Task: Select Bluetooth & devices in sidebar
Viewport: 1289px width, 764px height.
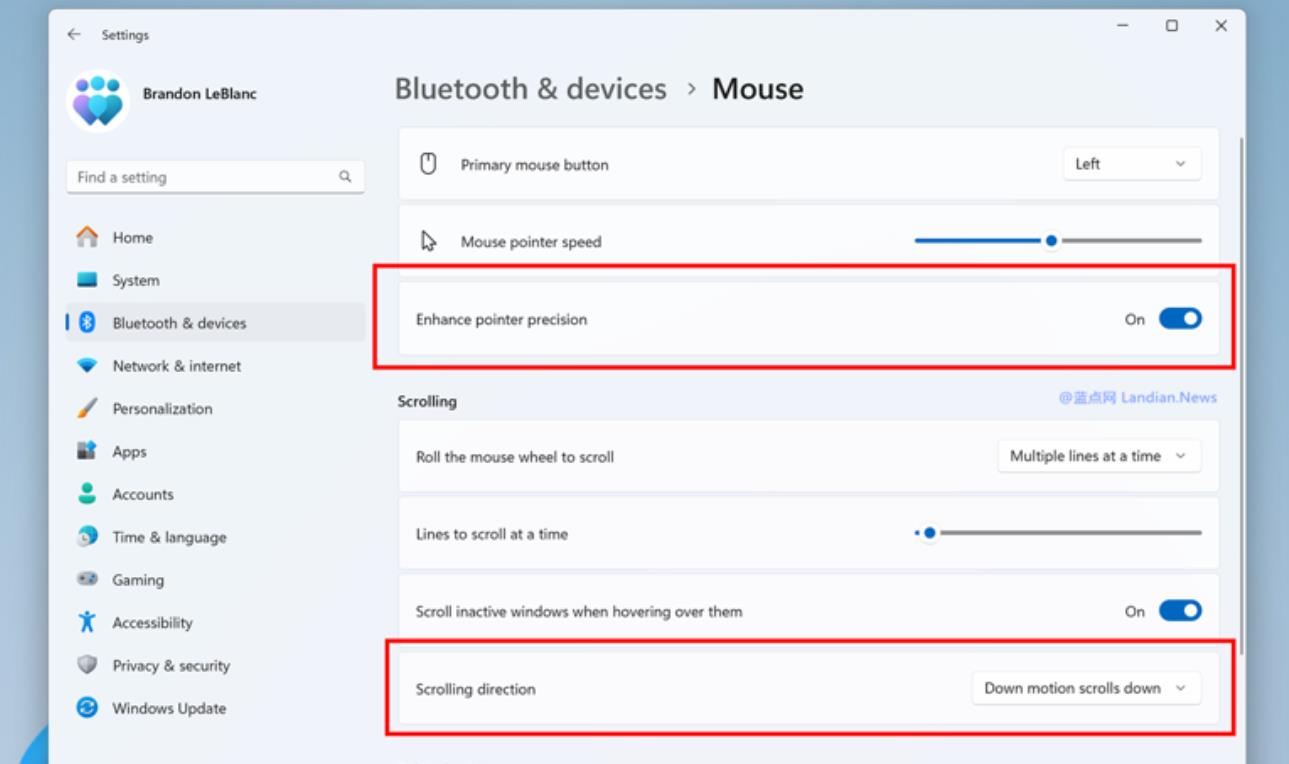Action: (x=215, y=323)
